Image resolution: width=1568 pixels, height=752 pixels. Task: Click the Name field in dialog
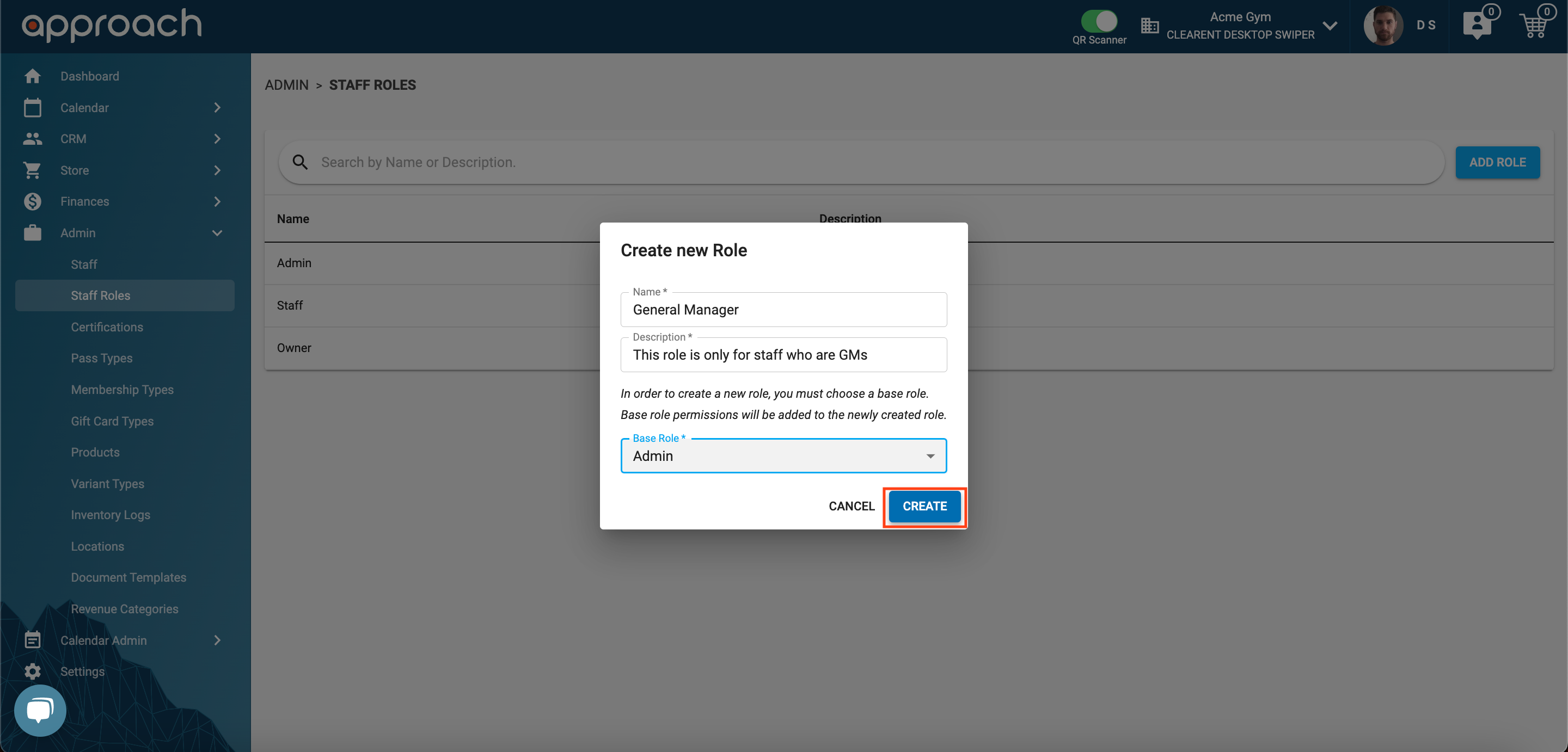click(x=783, y=309)
